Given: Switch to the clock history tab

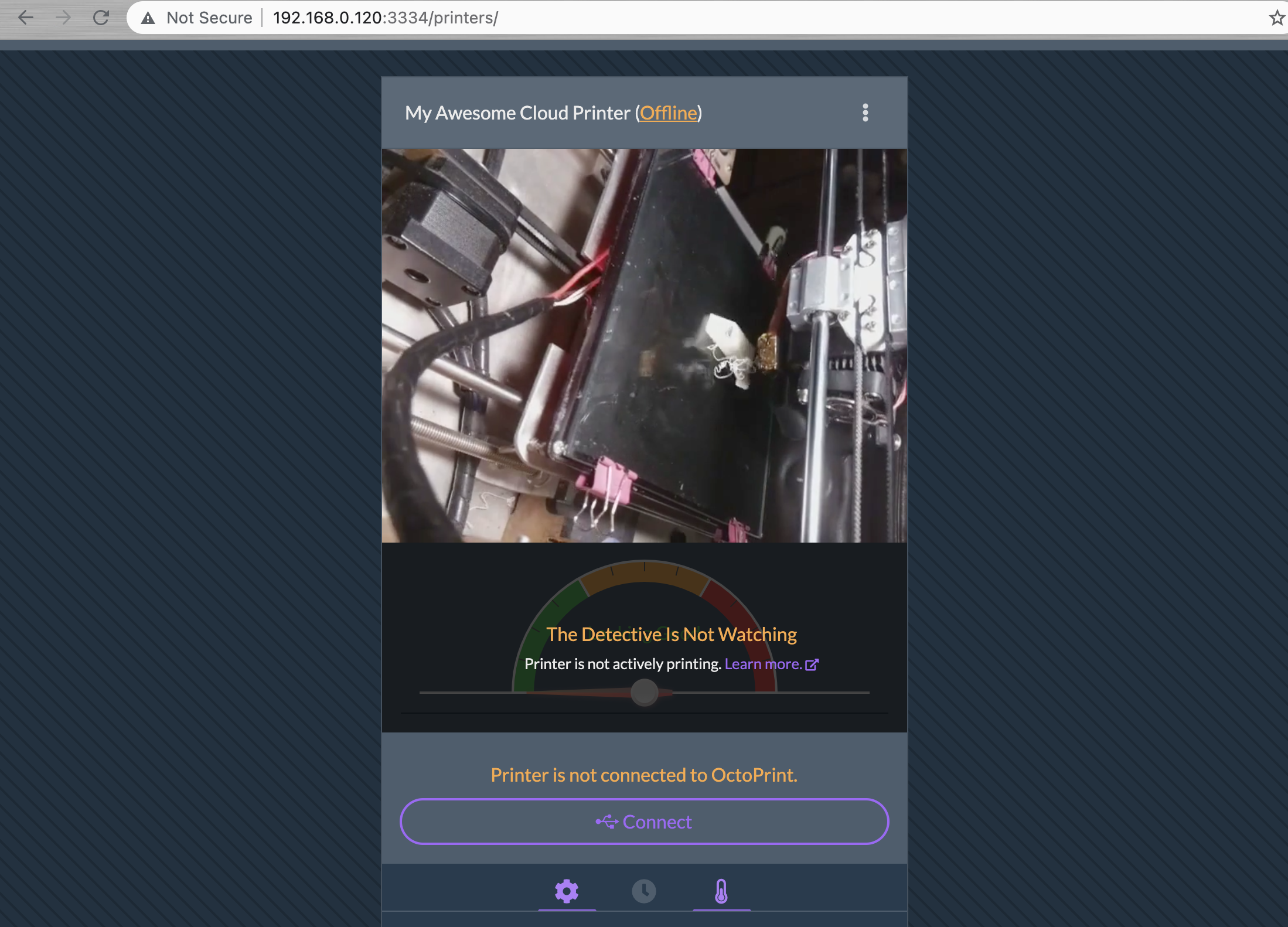Looking at the screenshot, I should (x=644, y=891).
